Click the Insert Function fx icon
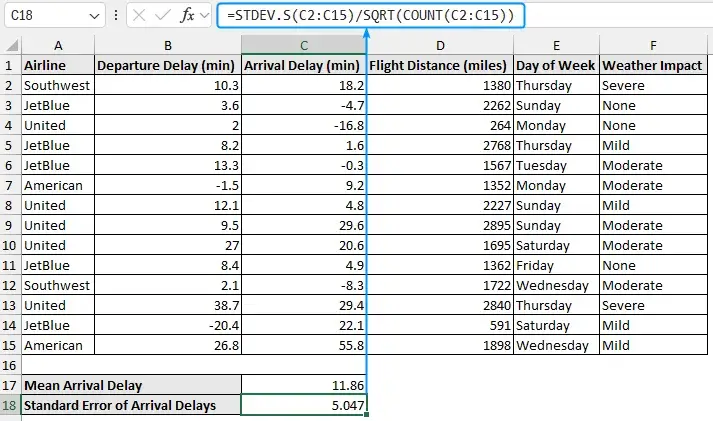This screenshot has height=421, width=713. (187, 15)
